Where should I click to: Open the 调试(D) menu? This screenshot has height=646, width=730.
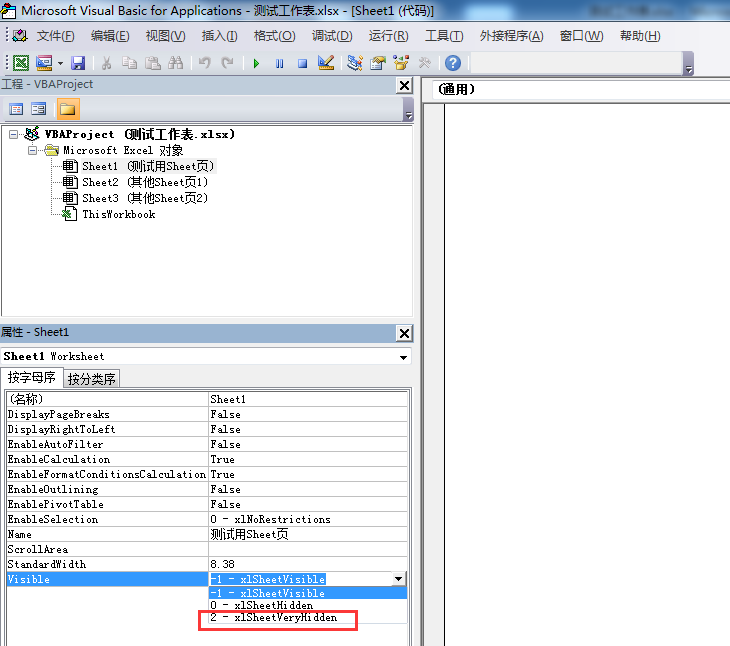[x=332, y=36]
